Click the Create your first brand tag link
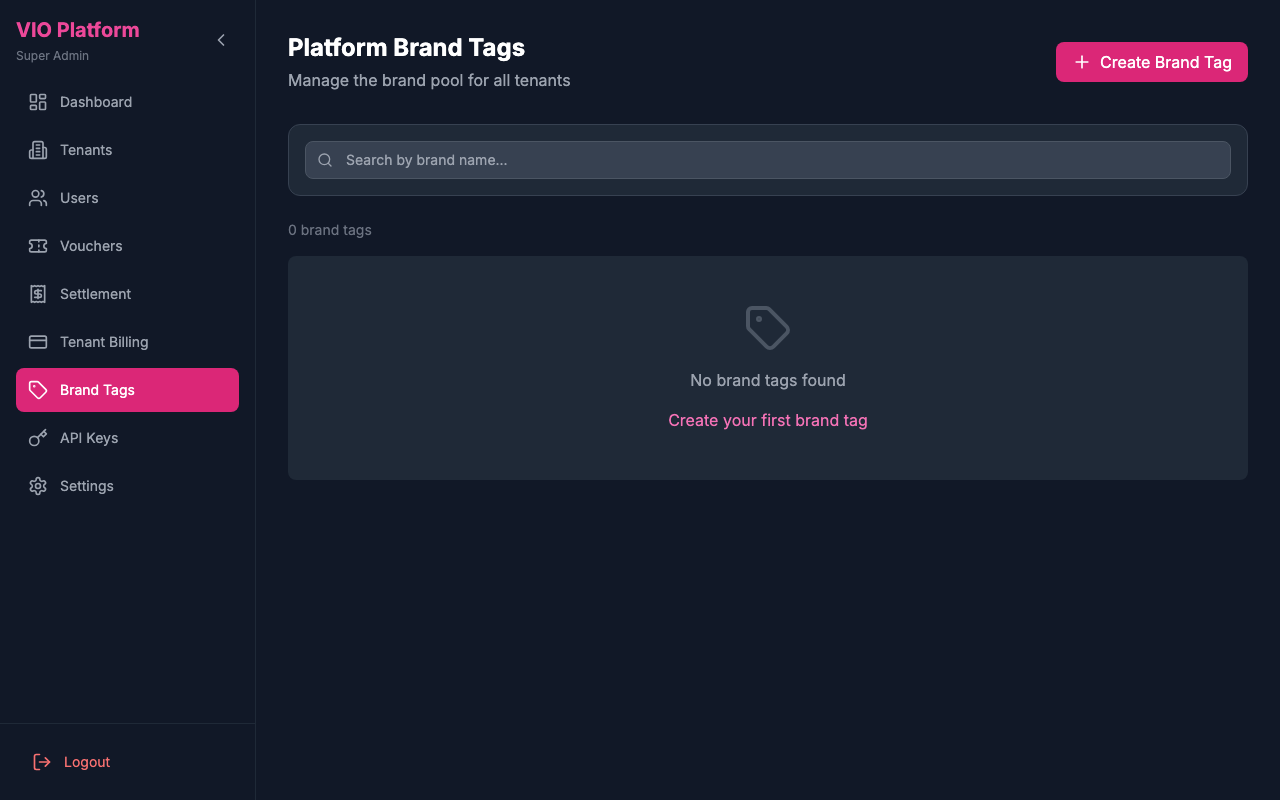Screen dimensions: 1280x800 (767, 420)
